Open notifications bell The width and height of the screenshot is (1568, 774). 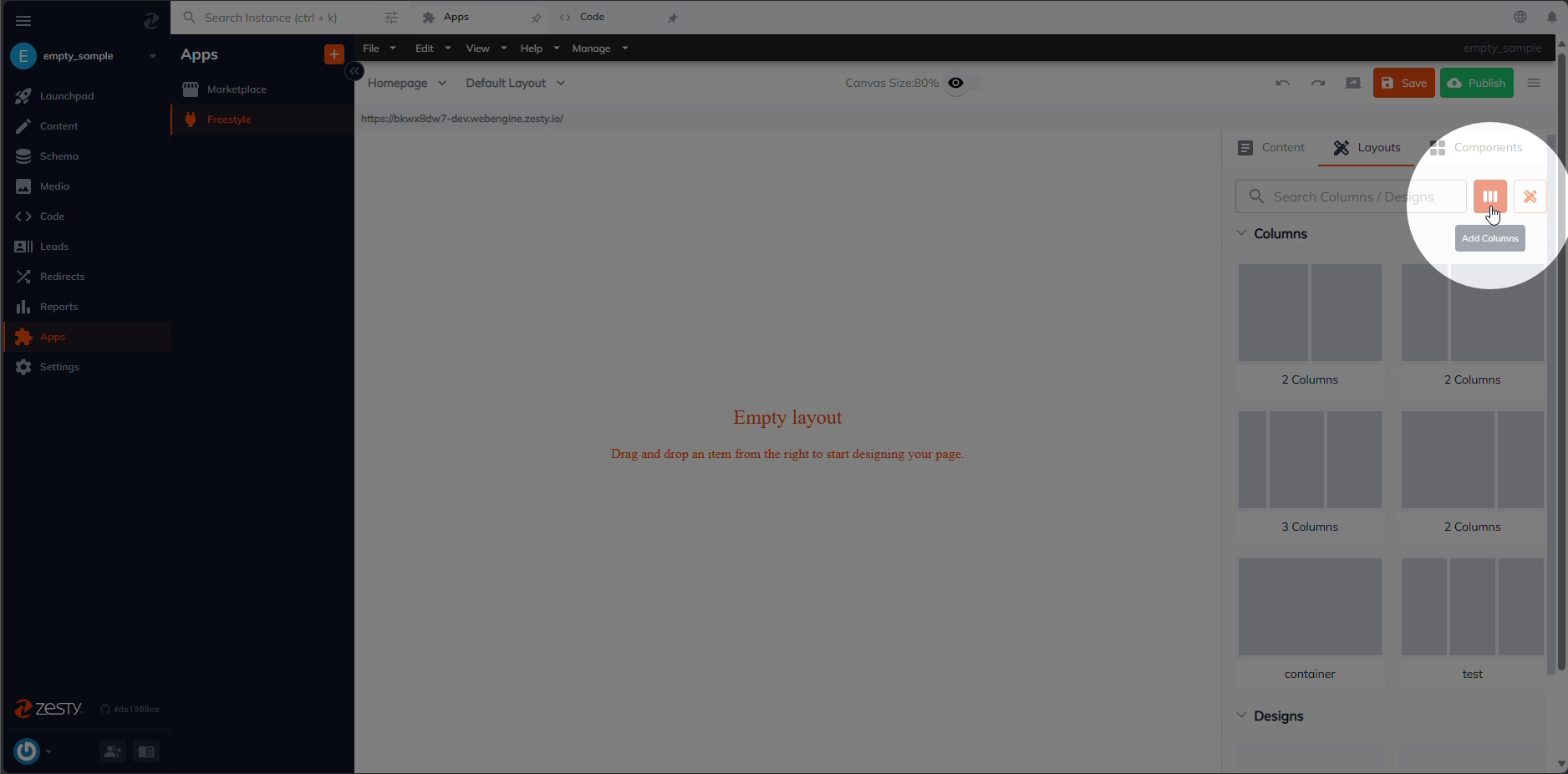(1551, 17)
